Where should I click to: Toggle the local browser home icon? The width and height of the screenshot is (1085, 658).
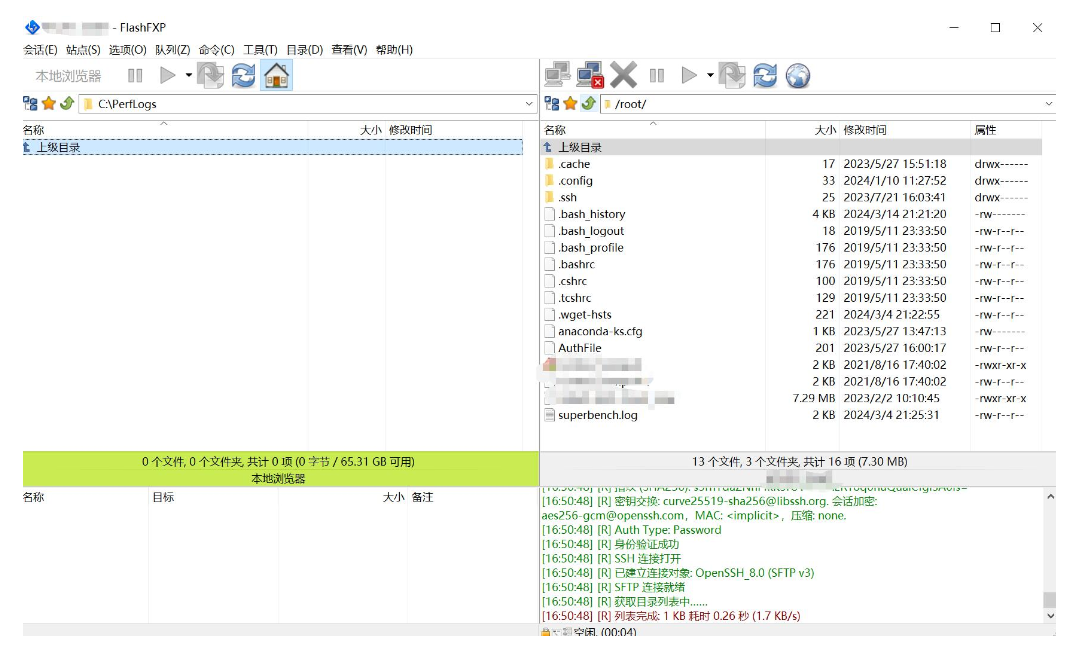pos(276,75)
